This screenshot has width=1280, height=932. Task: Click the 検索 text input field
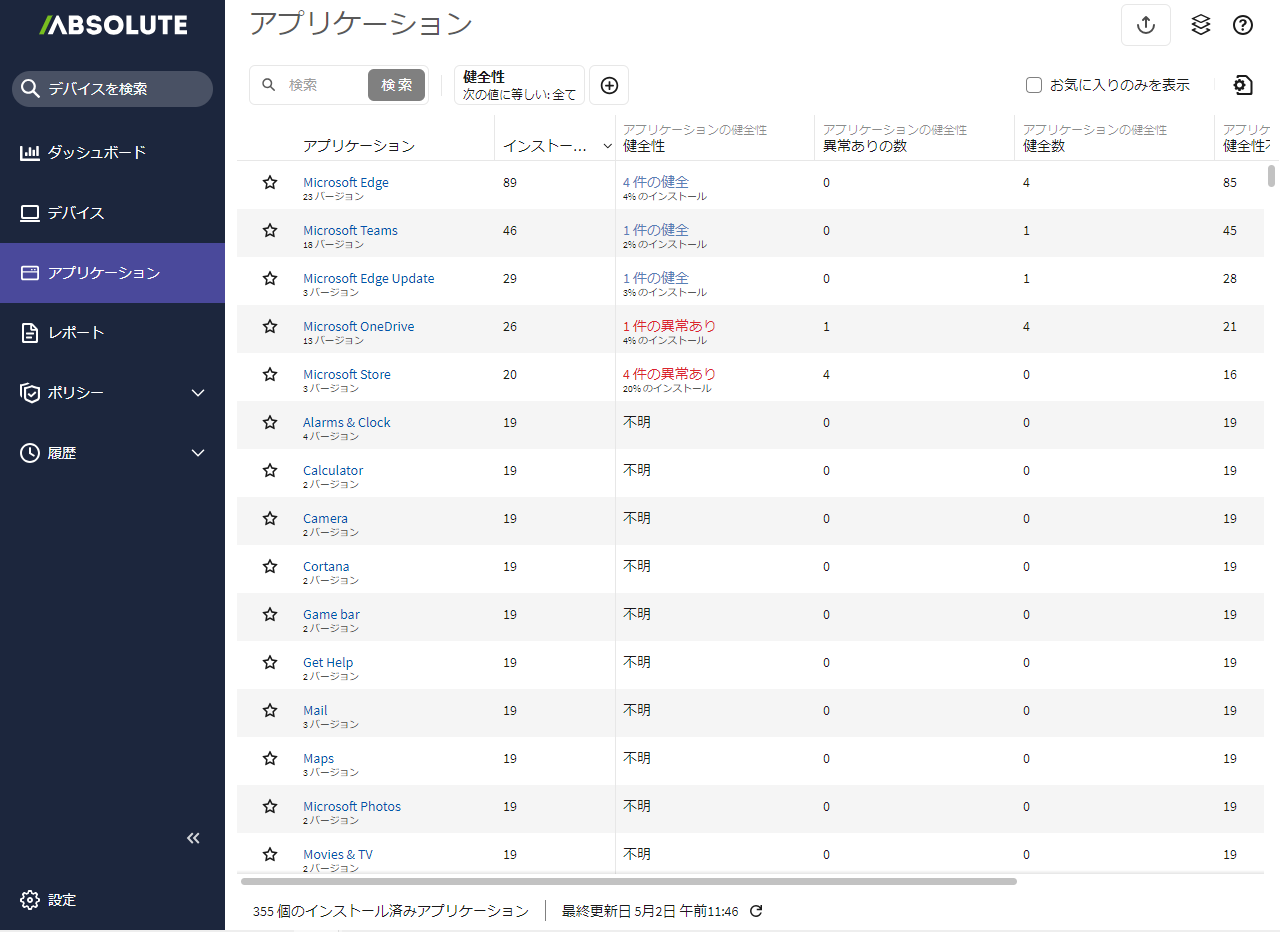pyautogui.click(x=325, y=85)
